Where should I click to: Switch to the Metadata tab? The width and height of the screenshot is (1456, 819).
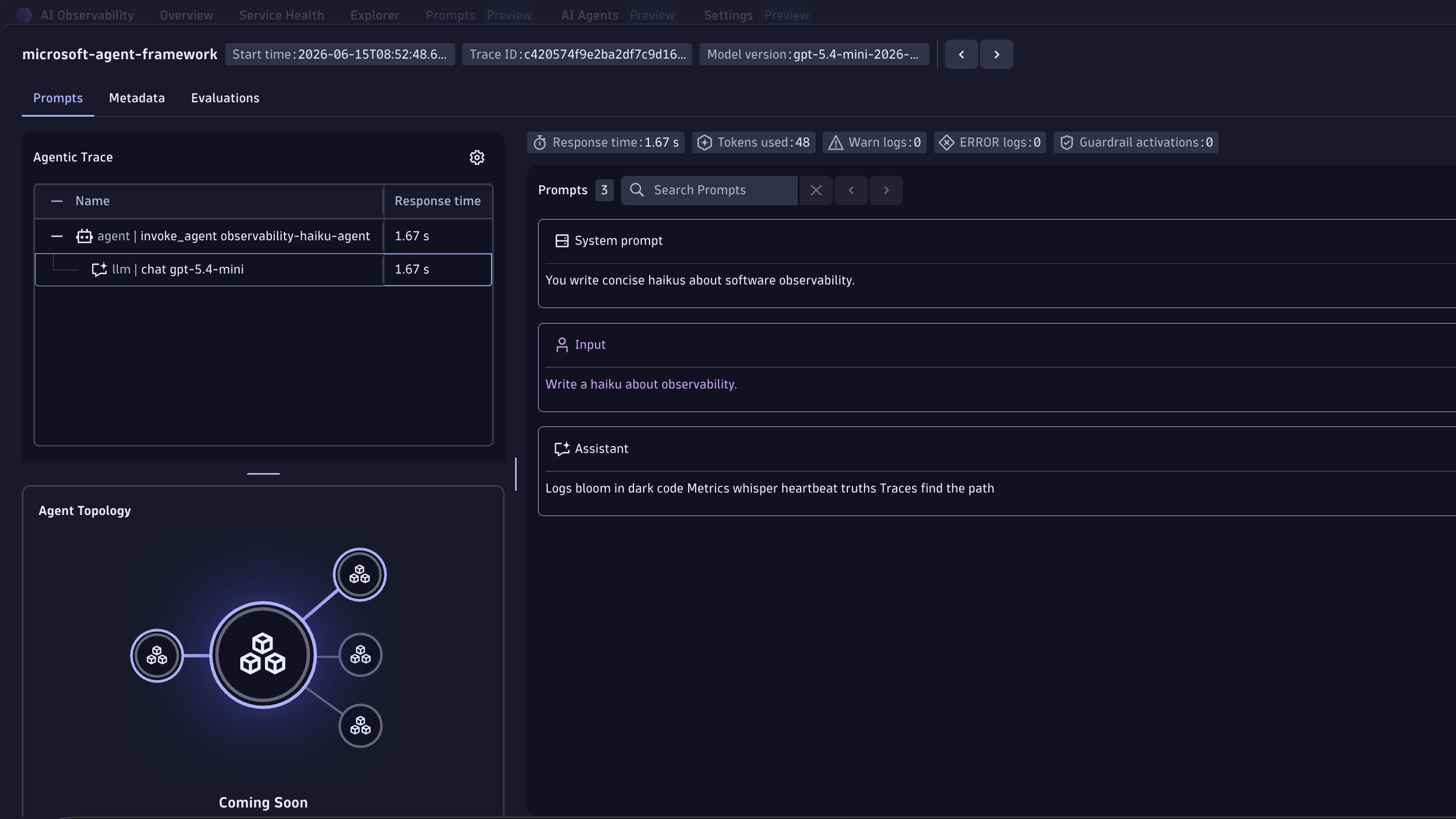coord(137,98)
